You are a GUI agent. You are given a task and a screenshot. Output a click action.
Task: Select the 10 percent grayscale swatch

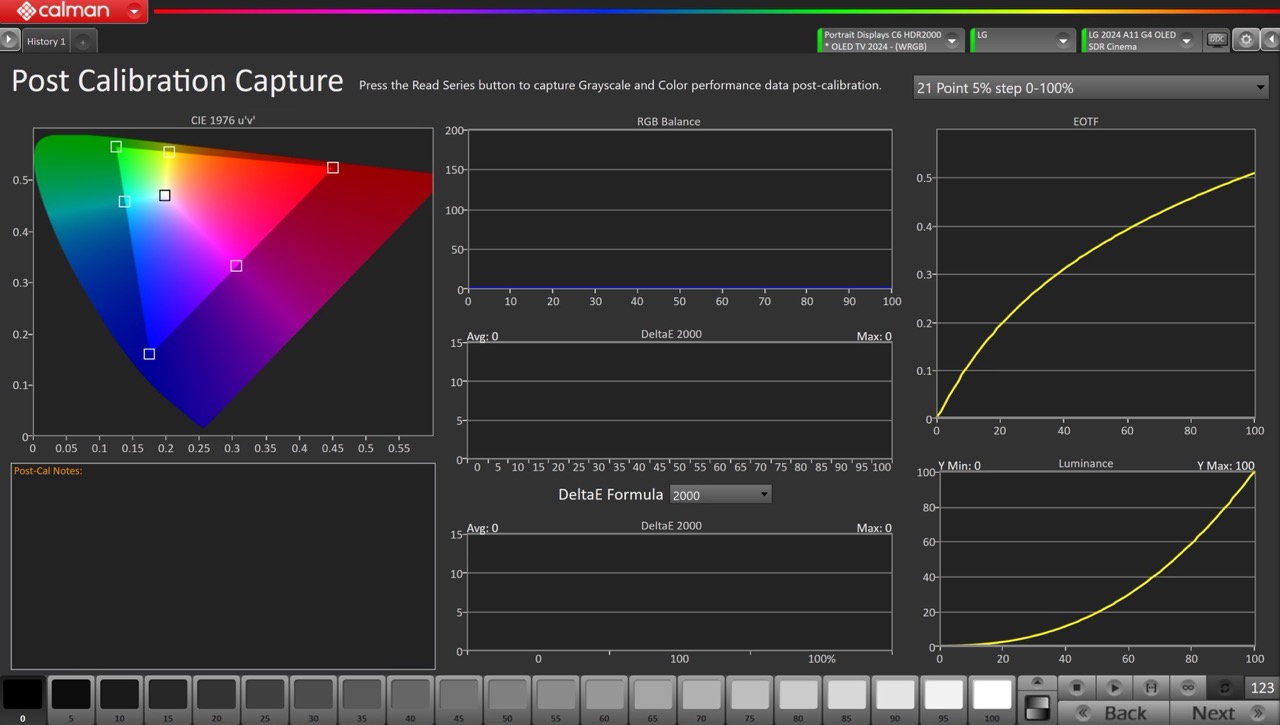click(x=119, y=698)
